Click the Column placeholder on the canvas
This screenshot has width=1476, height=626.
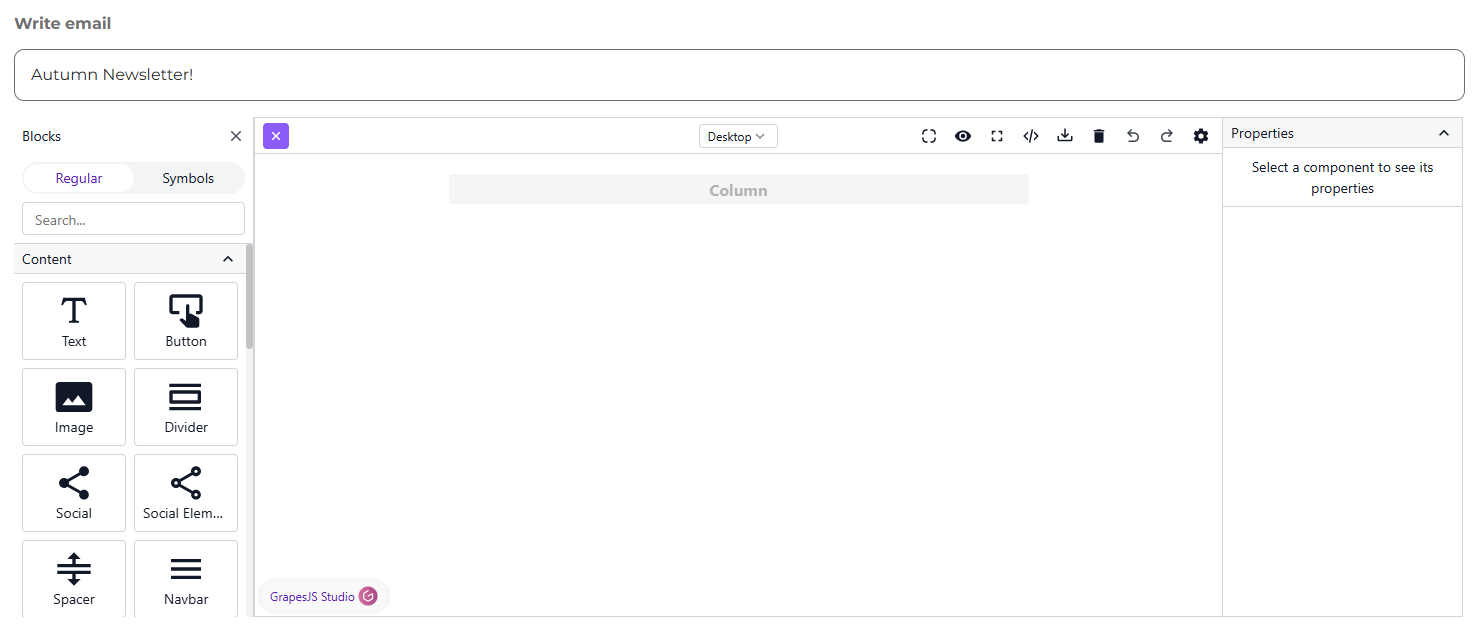point(738,189)
